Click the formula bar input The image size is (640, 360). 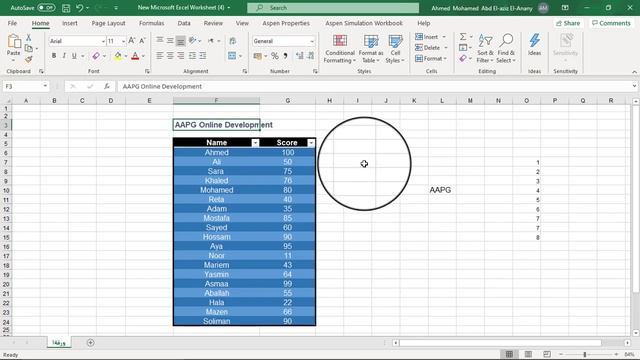point(376,87)
